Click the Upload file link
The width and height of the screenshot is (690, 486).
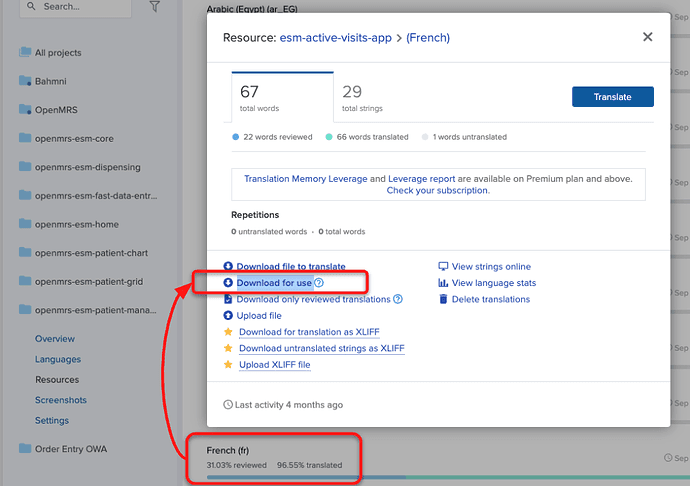[259, 316]
